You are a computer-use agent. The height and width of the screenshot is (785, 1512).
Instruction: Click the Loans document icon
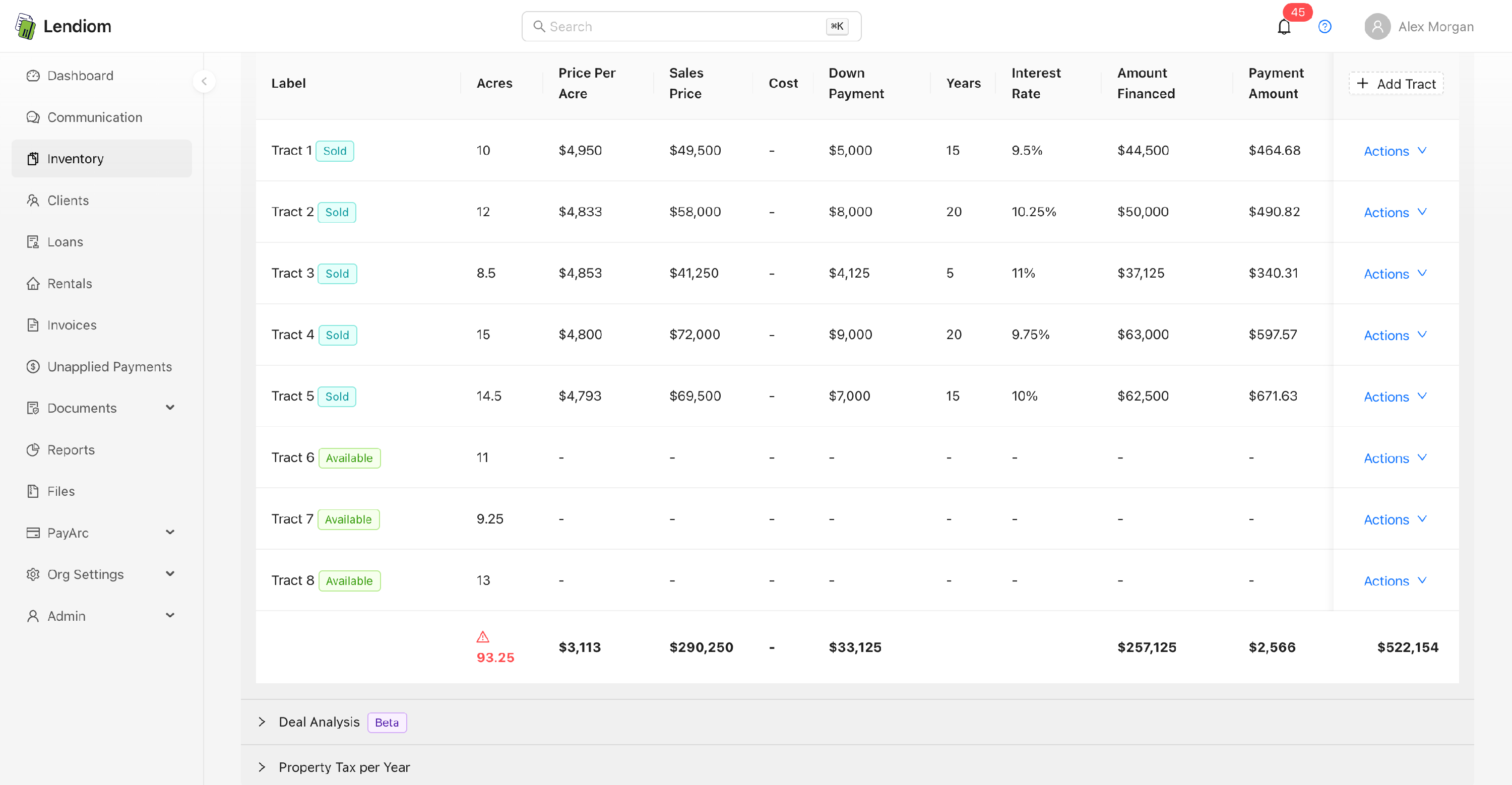click(33, 242)
